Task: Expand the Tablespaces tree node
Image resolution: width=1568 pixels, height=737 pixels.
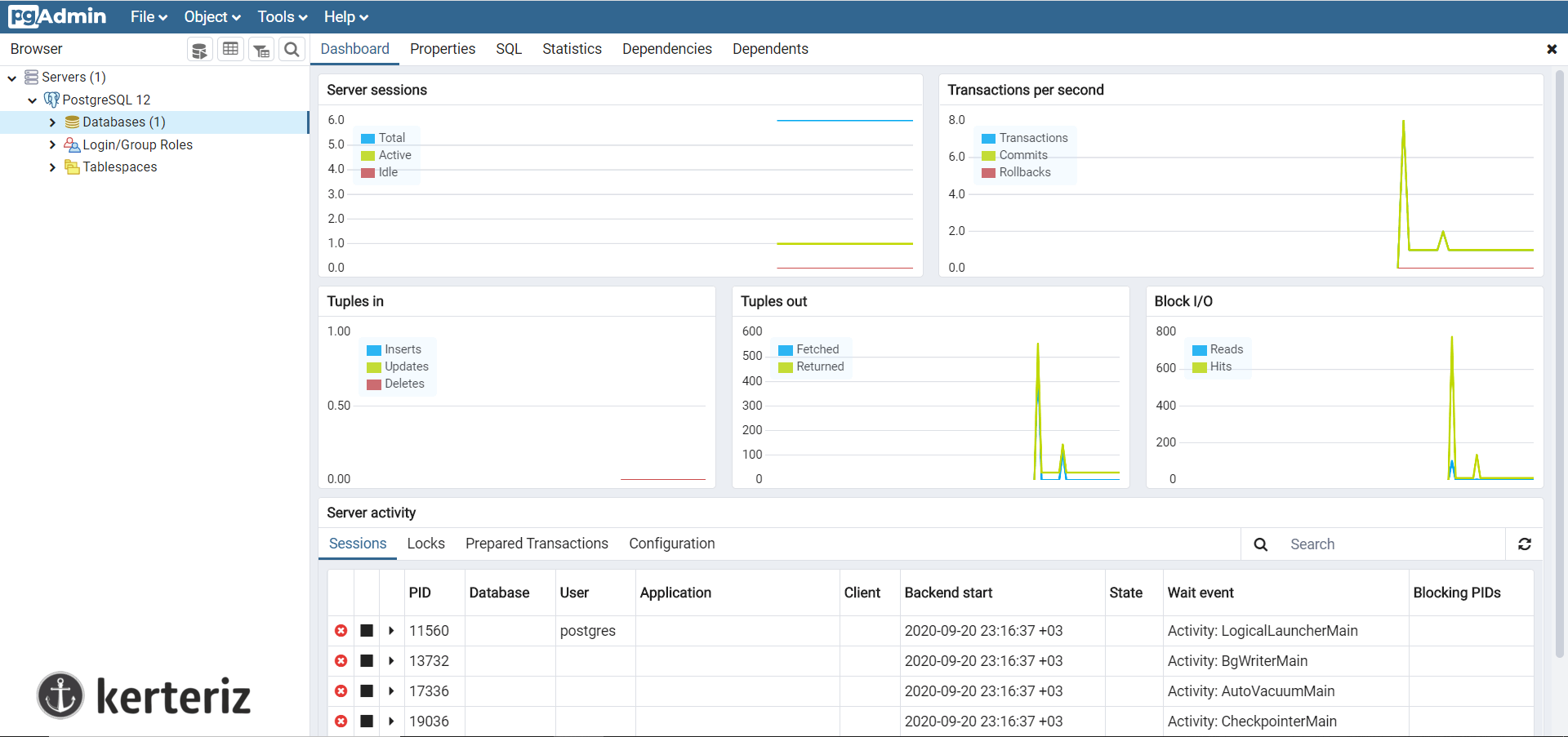Action: pos(52,167)
